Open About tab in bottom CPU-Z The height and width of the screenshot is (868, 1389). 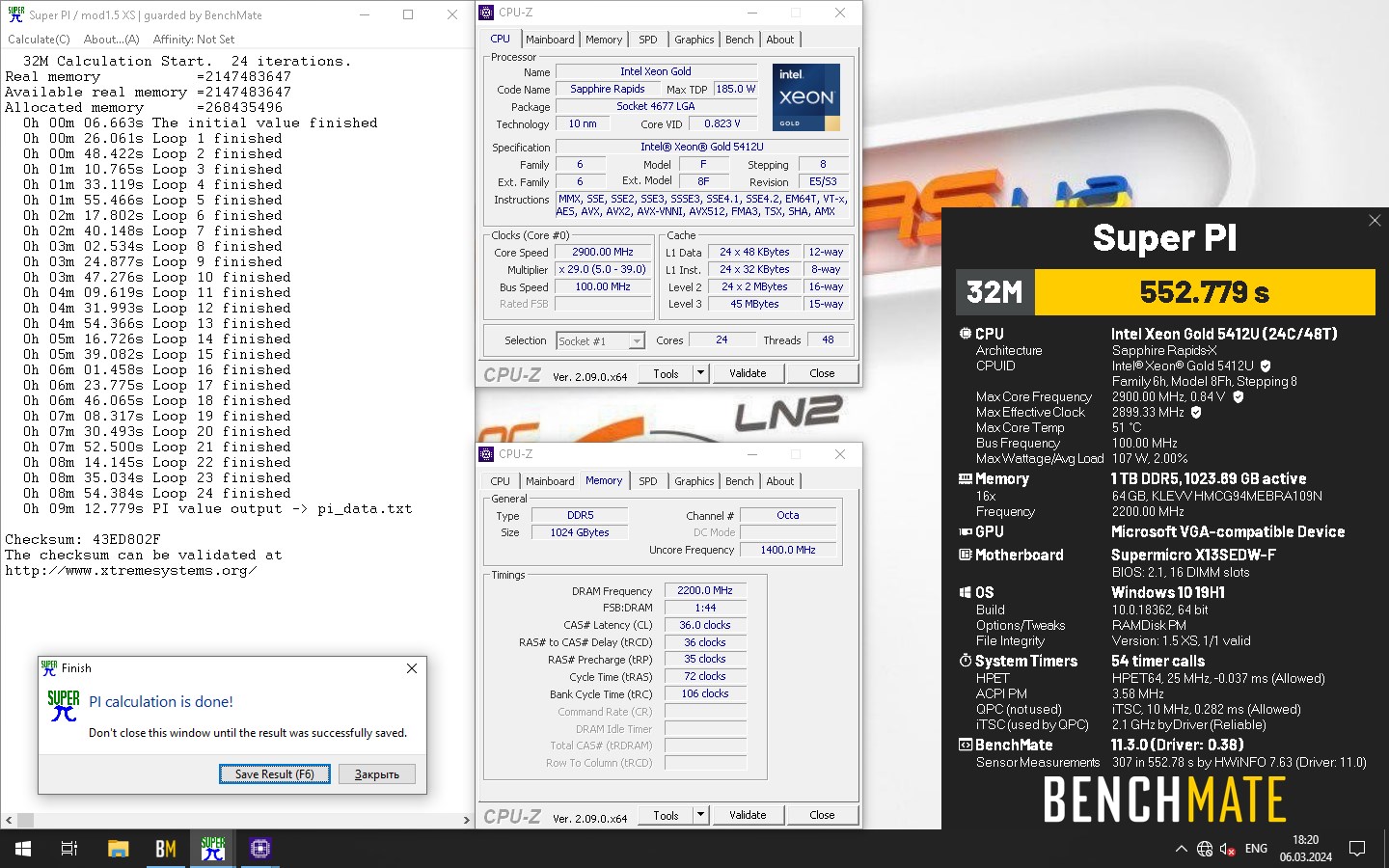(780, 481)
